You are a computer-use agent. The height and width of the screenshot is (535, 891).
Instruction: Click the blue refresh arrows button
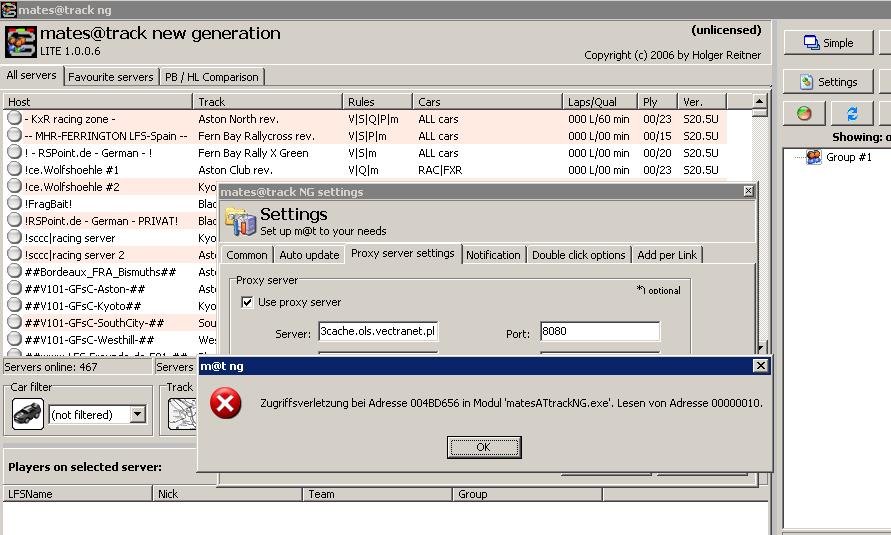pos(852,114)
